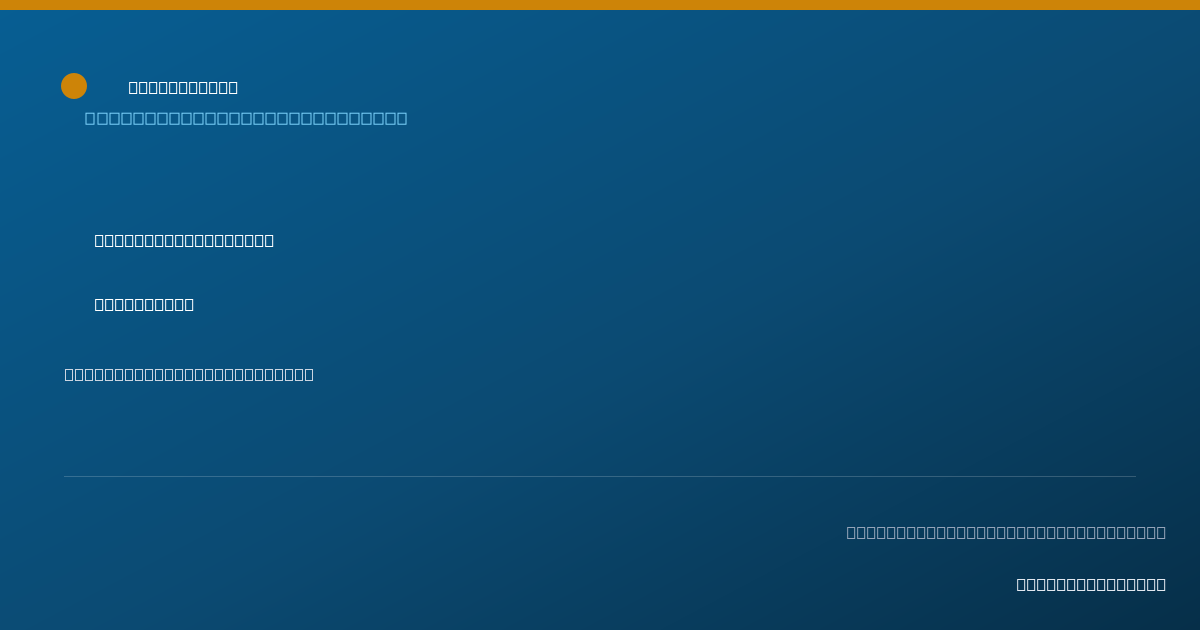The image size is (1200, 630).
Task: Click the first character of the longer middle white line
Action: pos(99,240)
